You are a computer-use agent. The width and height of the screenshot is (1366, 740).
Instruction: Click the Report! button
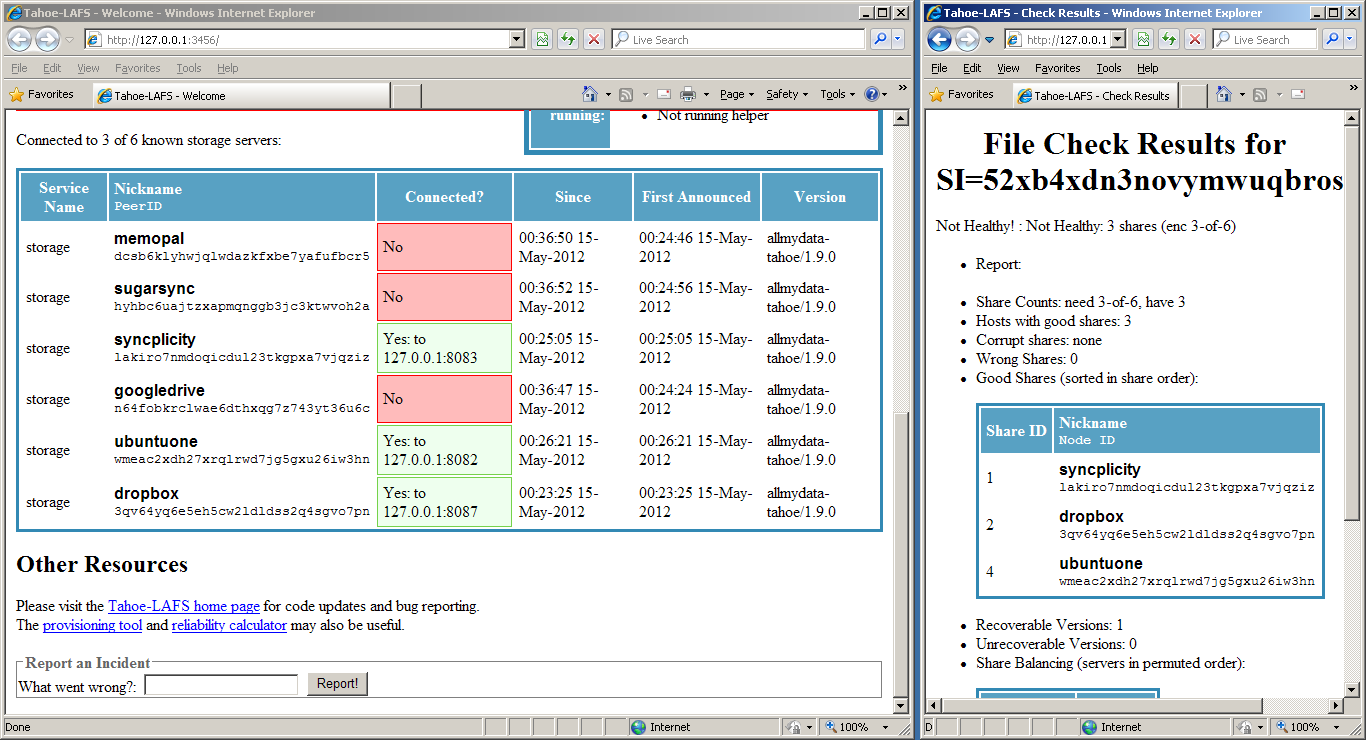coord(337,684)
